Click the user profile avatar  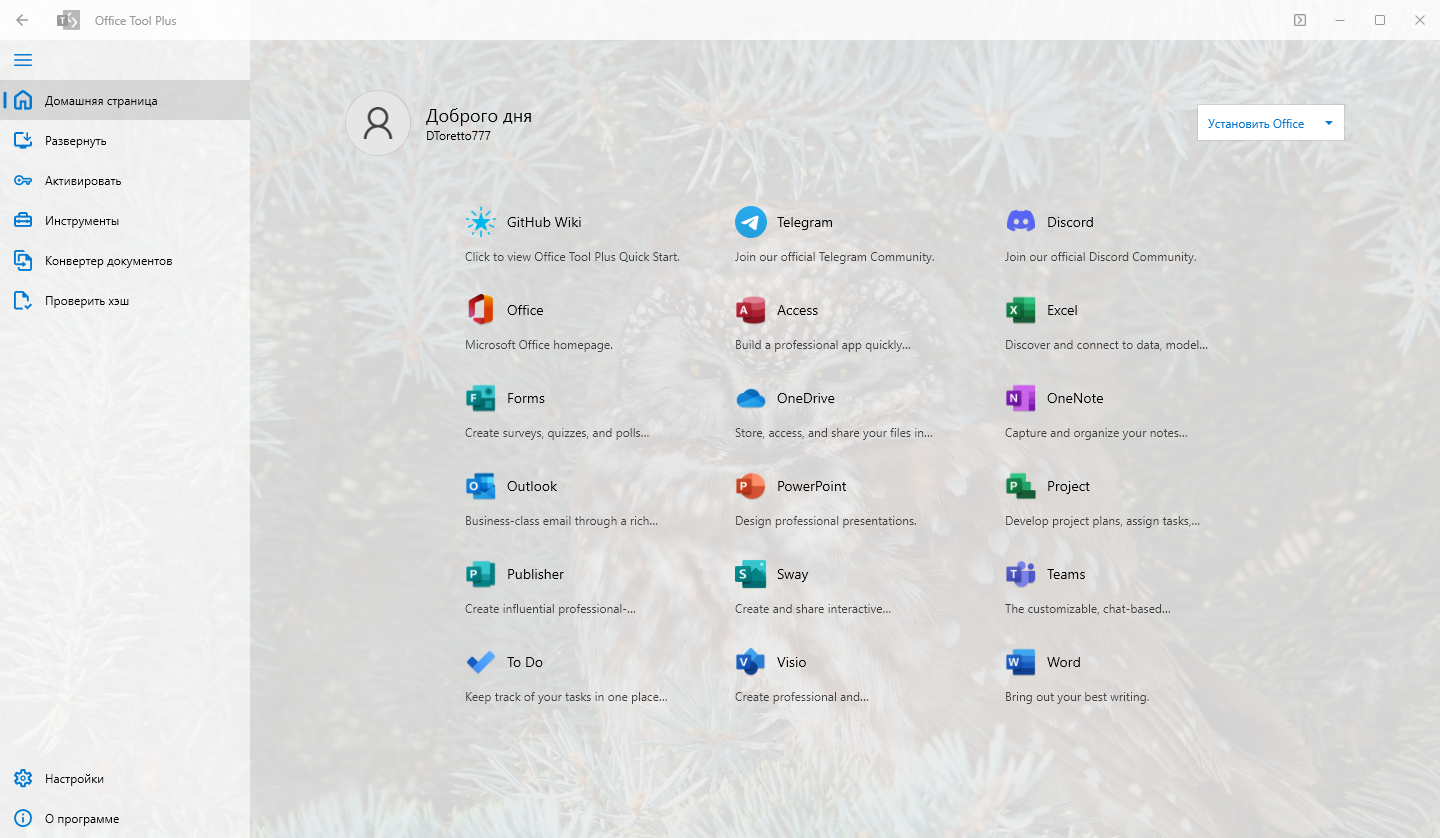coord(378,123)
